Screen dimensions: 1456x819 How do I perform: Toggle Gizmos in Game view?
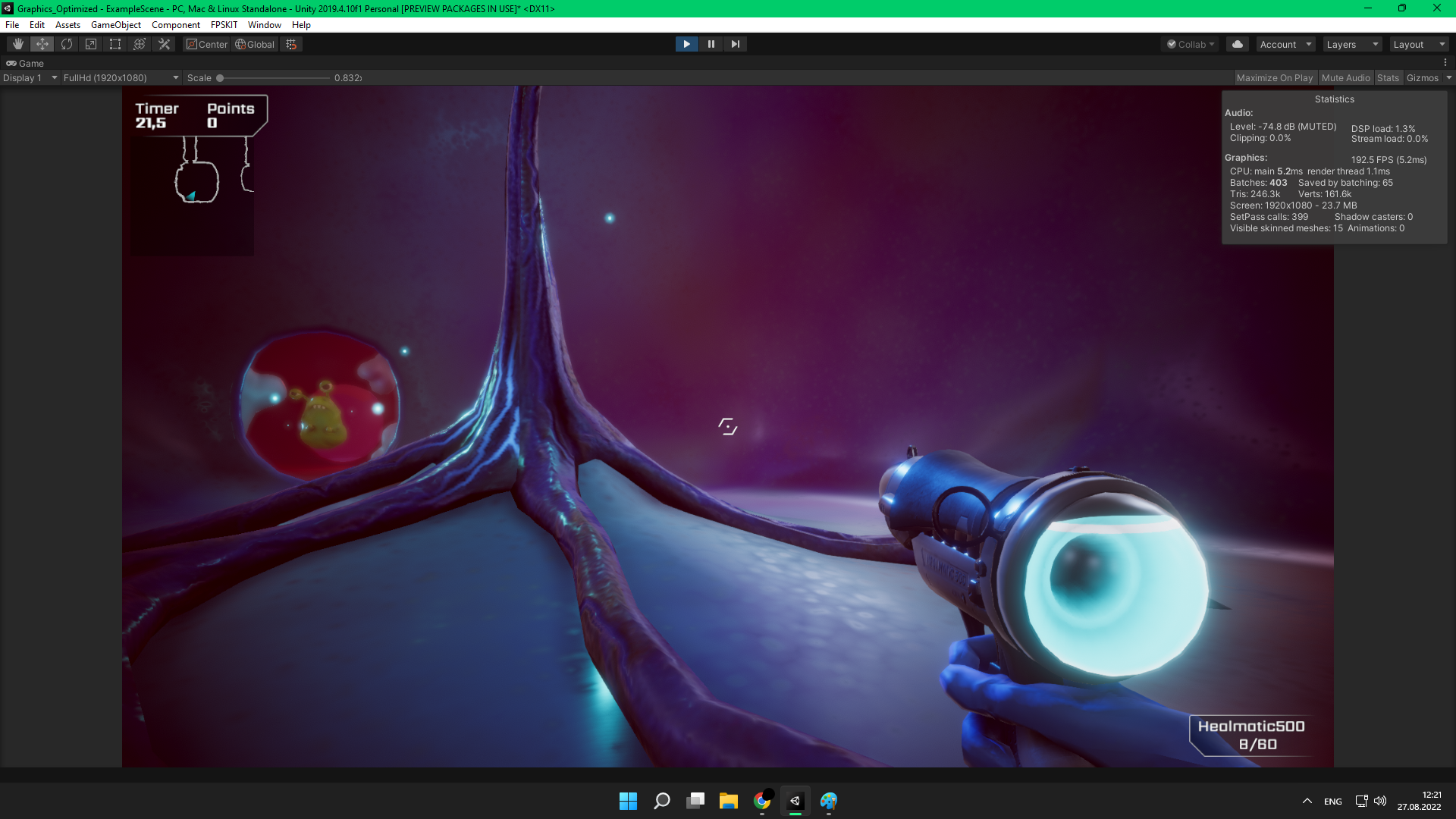pyautogui.click(x=1422, y=77)
